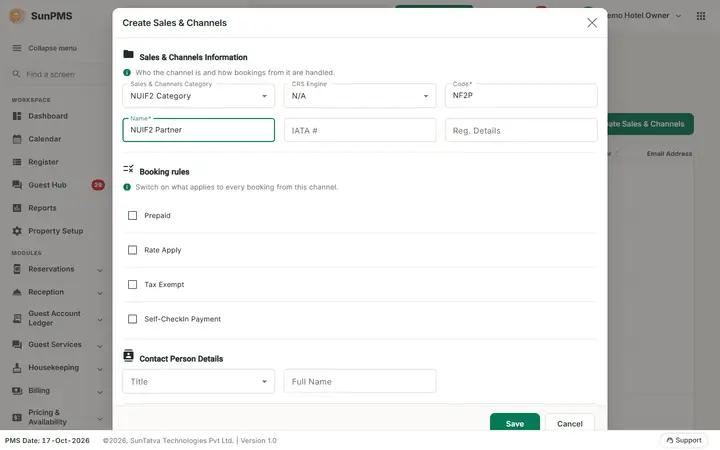The image size is (720, 450).
Task: Expand Pricing & Availability submenu
Action: click(x=100, y=418)
